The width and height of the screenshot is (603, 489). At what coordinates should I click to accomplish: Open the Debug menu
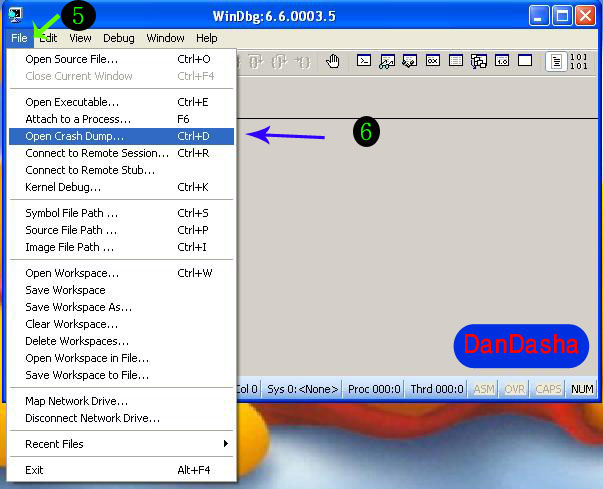point(119,38)
